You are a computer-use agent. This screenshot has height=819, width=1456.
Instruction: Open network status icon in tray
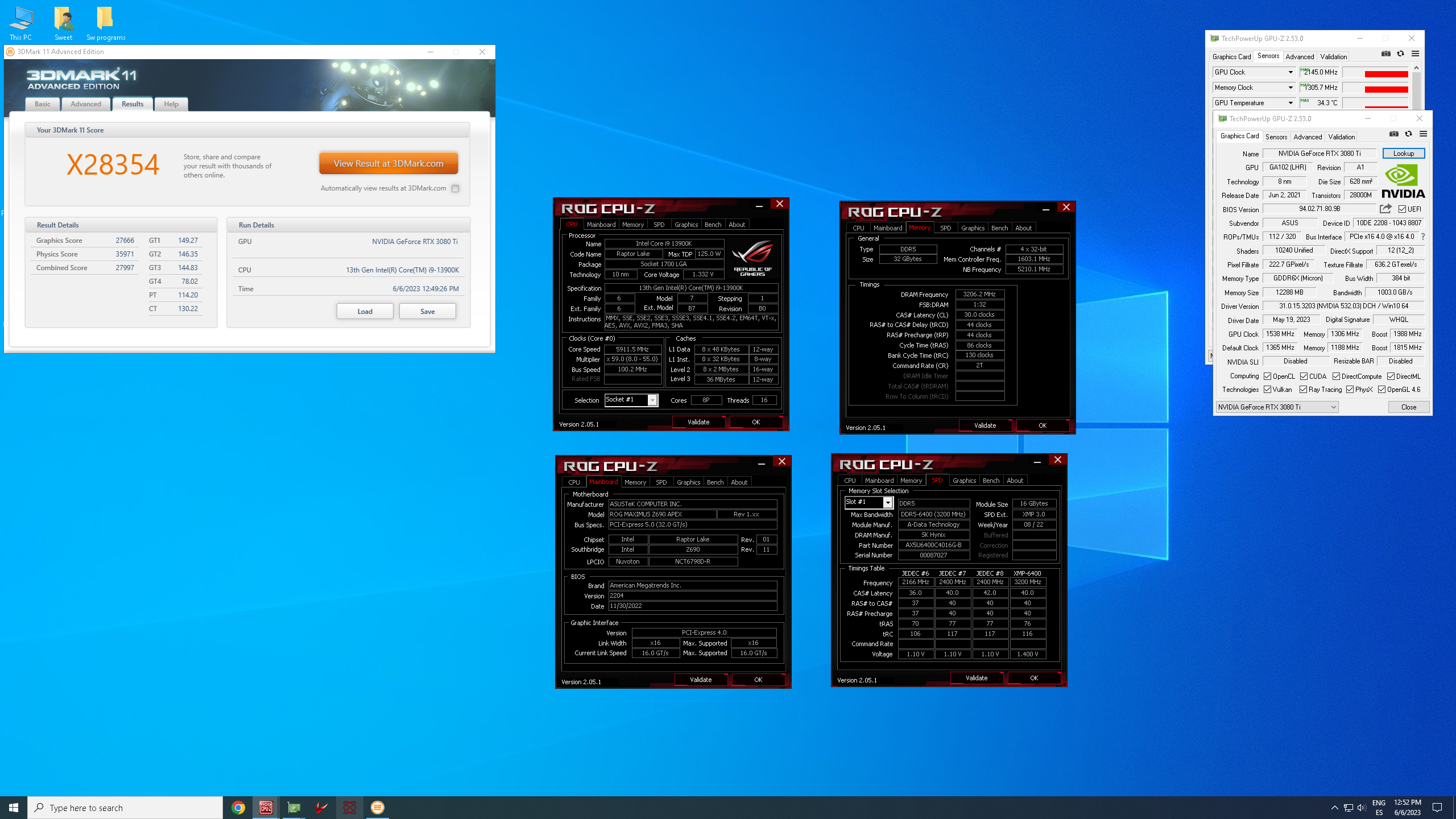pyautogui.click(x=1349, y=808)
